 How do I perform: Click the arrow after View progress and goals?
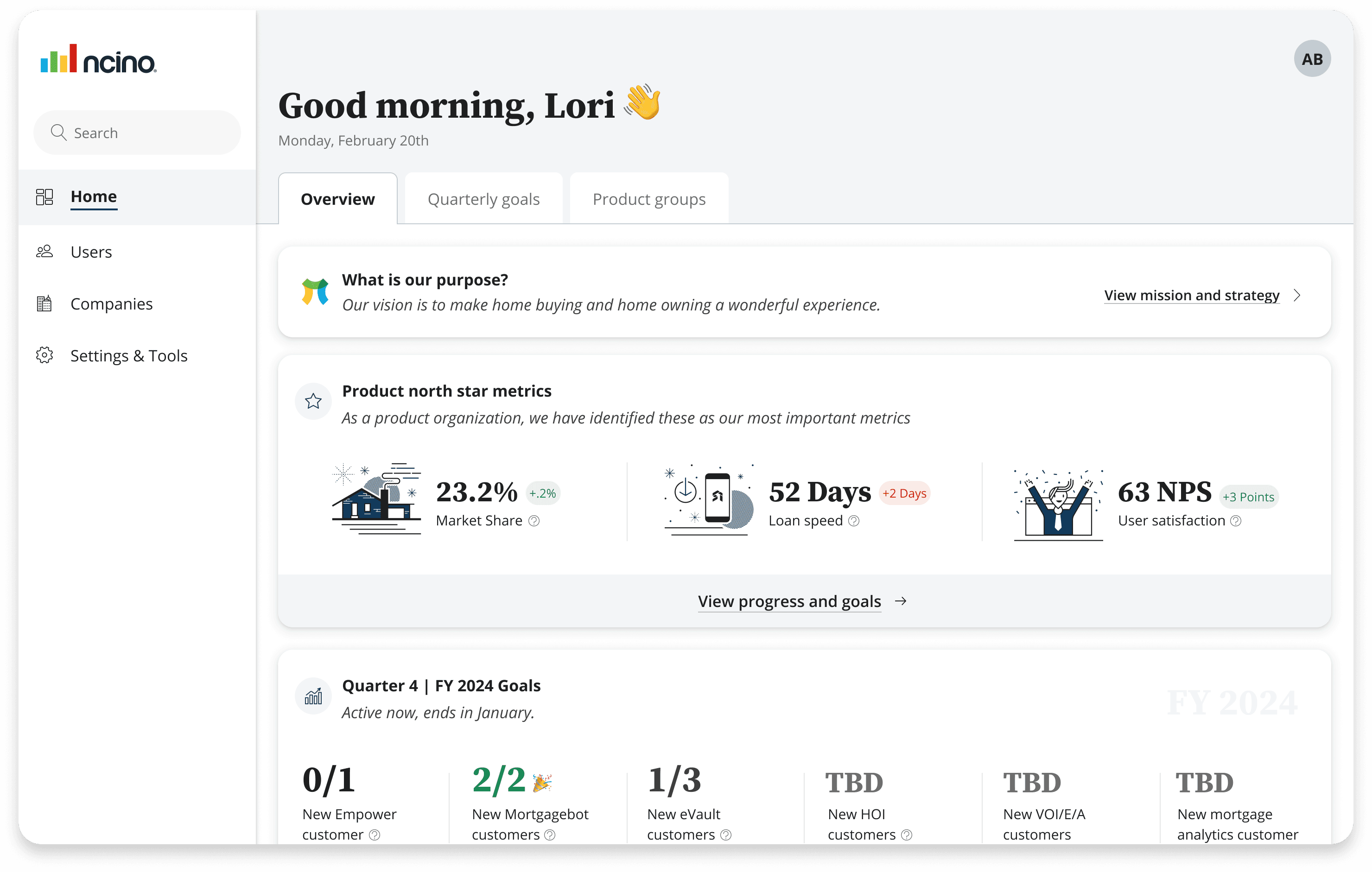pos(901,601)
